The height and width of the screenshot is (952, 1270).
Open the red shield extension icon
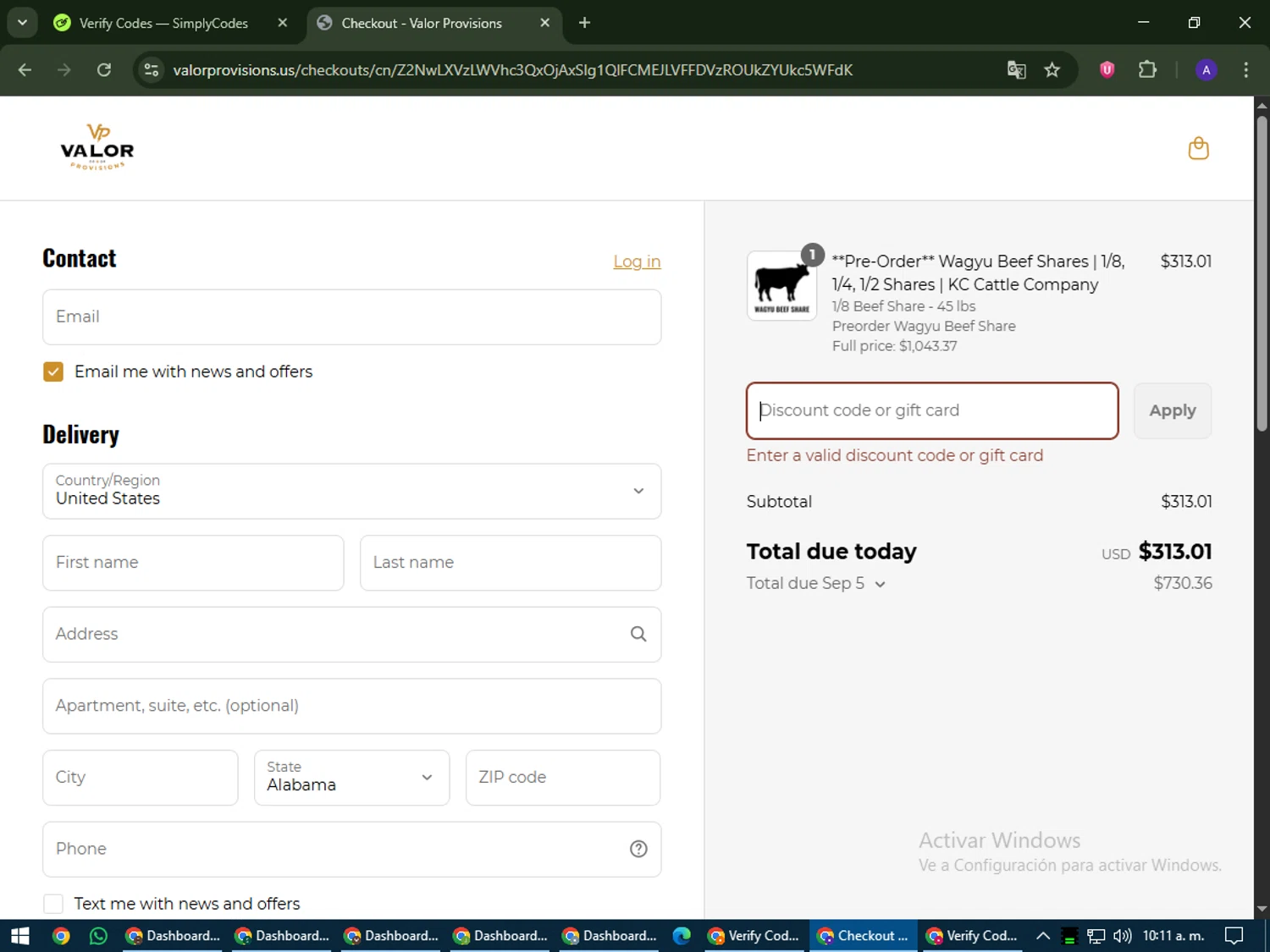[x=1107, y=69]
